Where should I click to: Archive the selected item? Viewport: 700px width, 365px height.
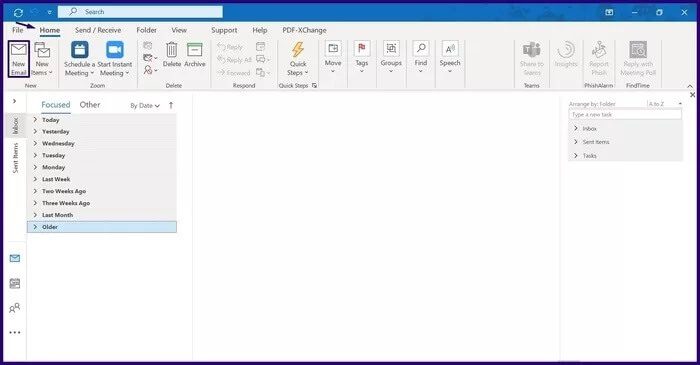(x=195, y=55)
